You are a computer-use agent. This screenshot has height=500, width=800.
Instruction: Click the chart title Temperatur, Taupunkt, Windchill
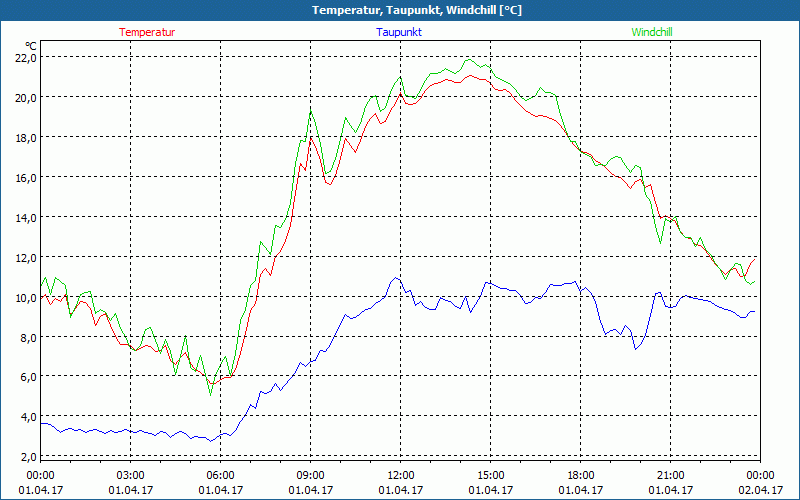pos(417,10)
